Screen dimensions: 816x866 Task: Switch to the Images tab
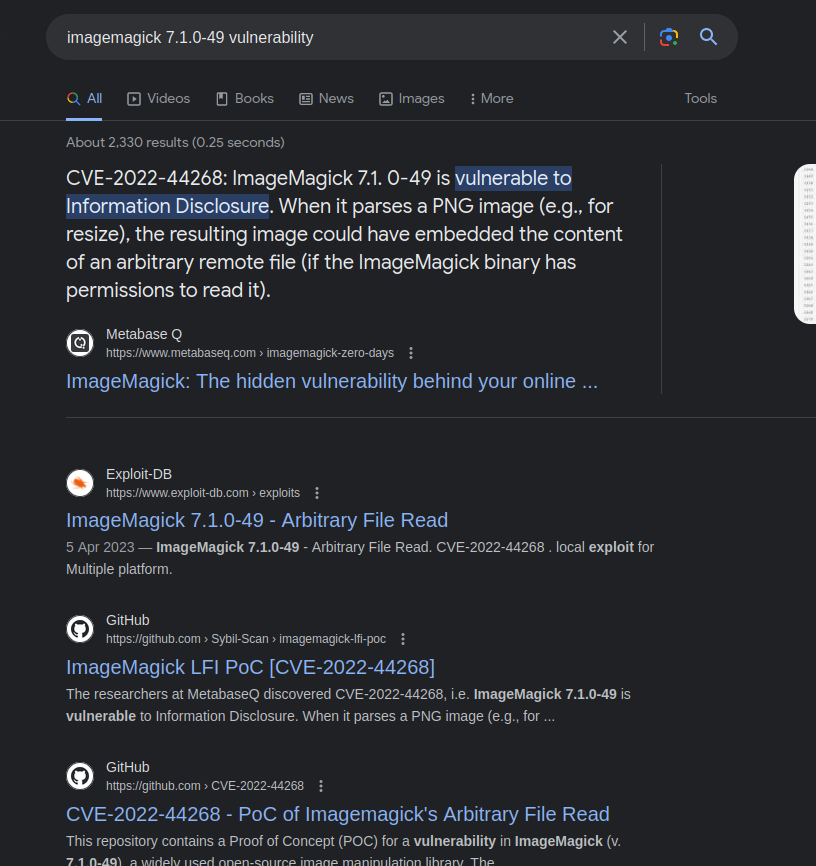point(411,98)
